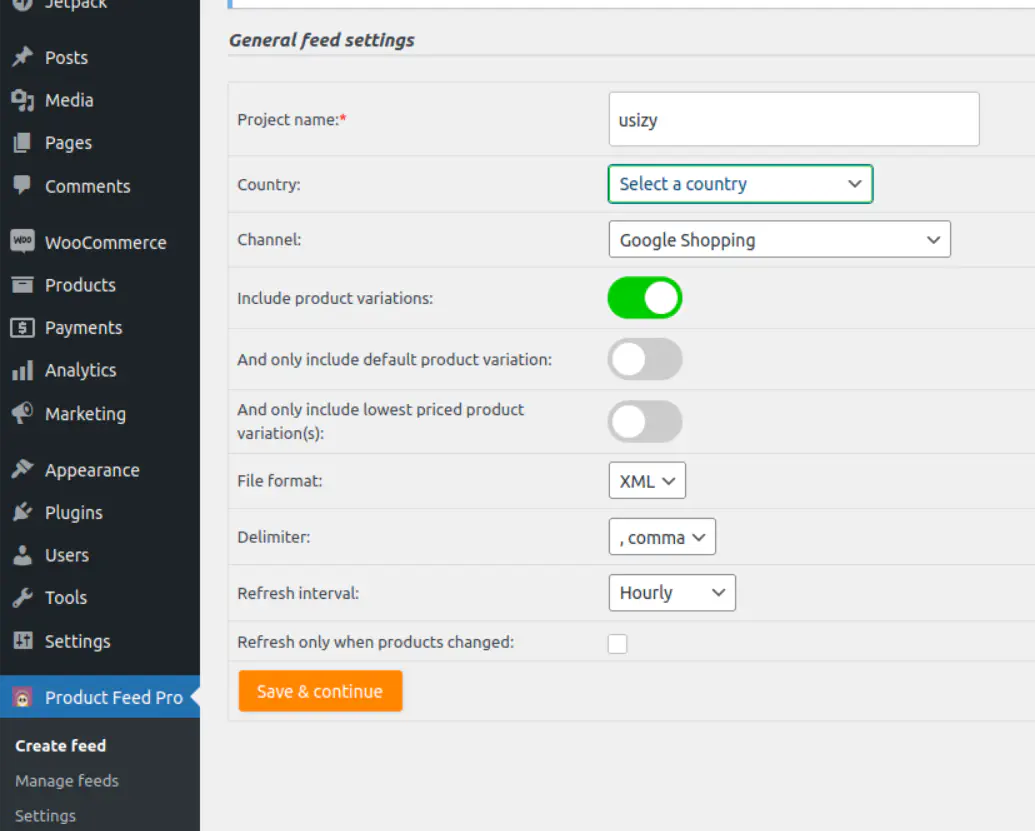This screenshot has width=1035, height=831.
Task: Go to Appearance menu in sidebar
Action: (x=91, y=470)
